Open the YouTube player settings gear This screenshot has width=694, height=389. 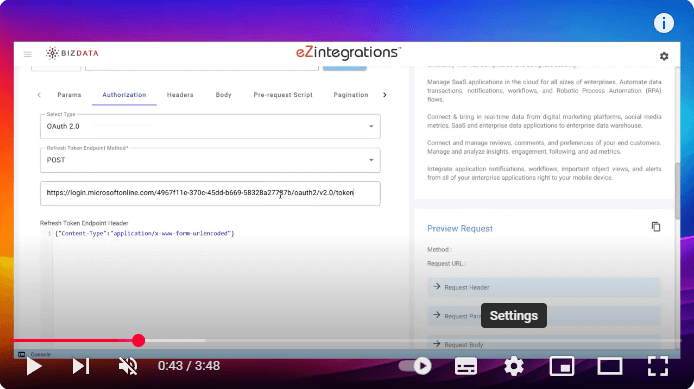[x=514, y=366]
